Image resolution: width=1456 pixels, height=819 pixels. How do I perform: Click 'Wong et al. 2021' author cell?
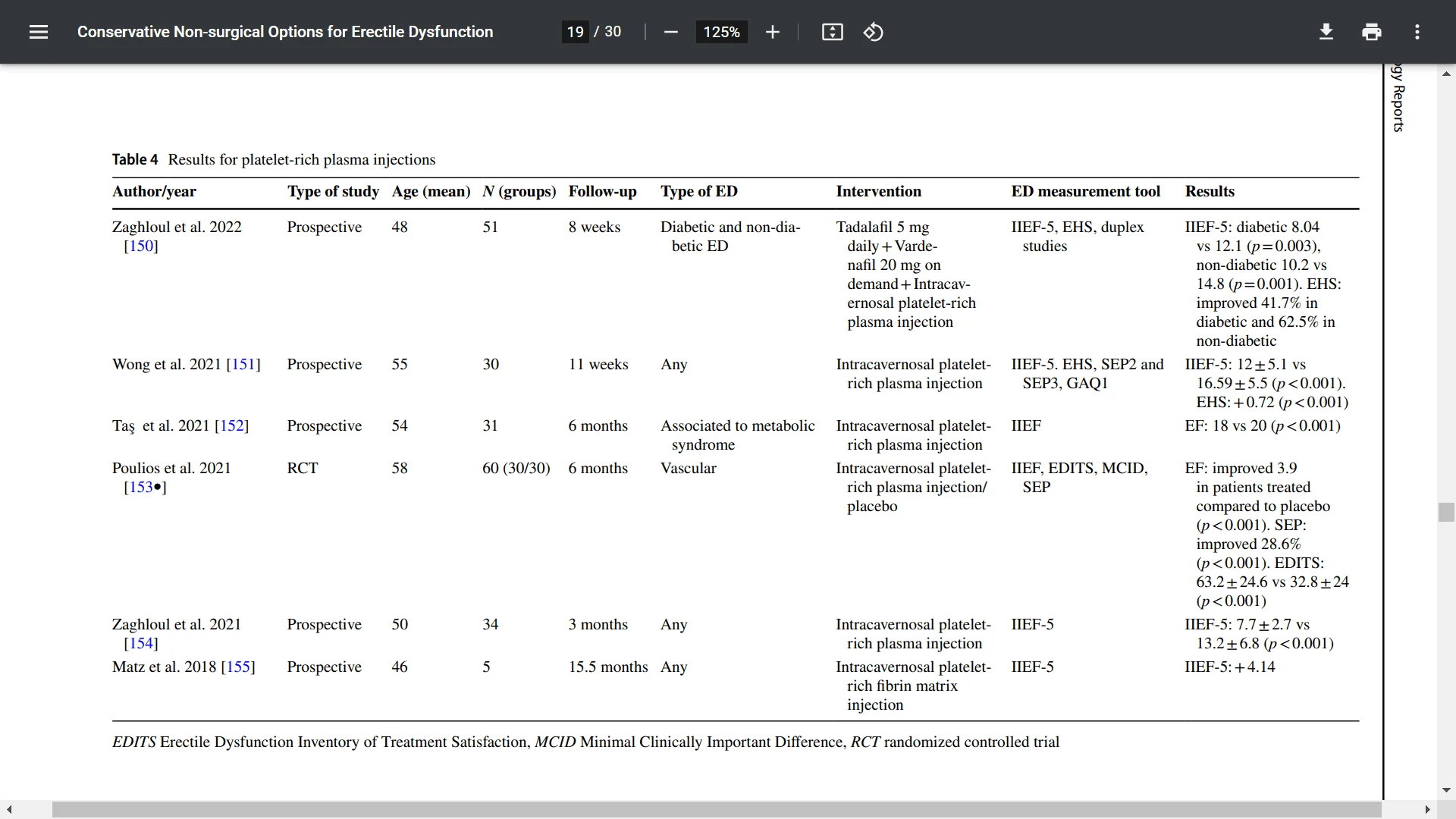(167, 364)
